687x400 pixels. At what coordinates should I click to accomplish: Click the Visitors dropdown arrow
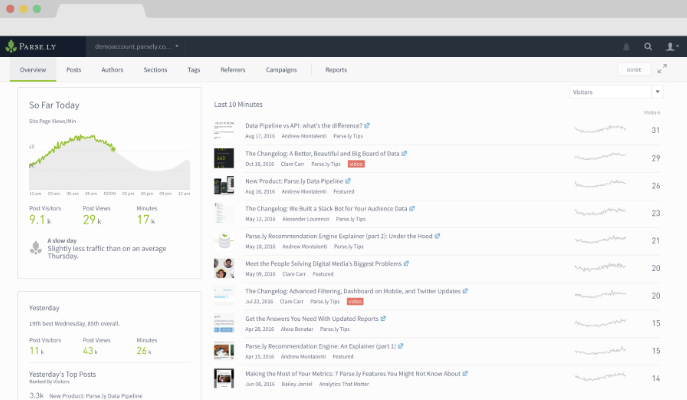(657, 92)
